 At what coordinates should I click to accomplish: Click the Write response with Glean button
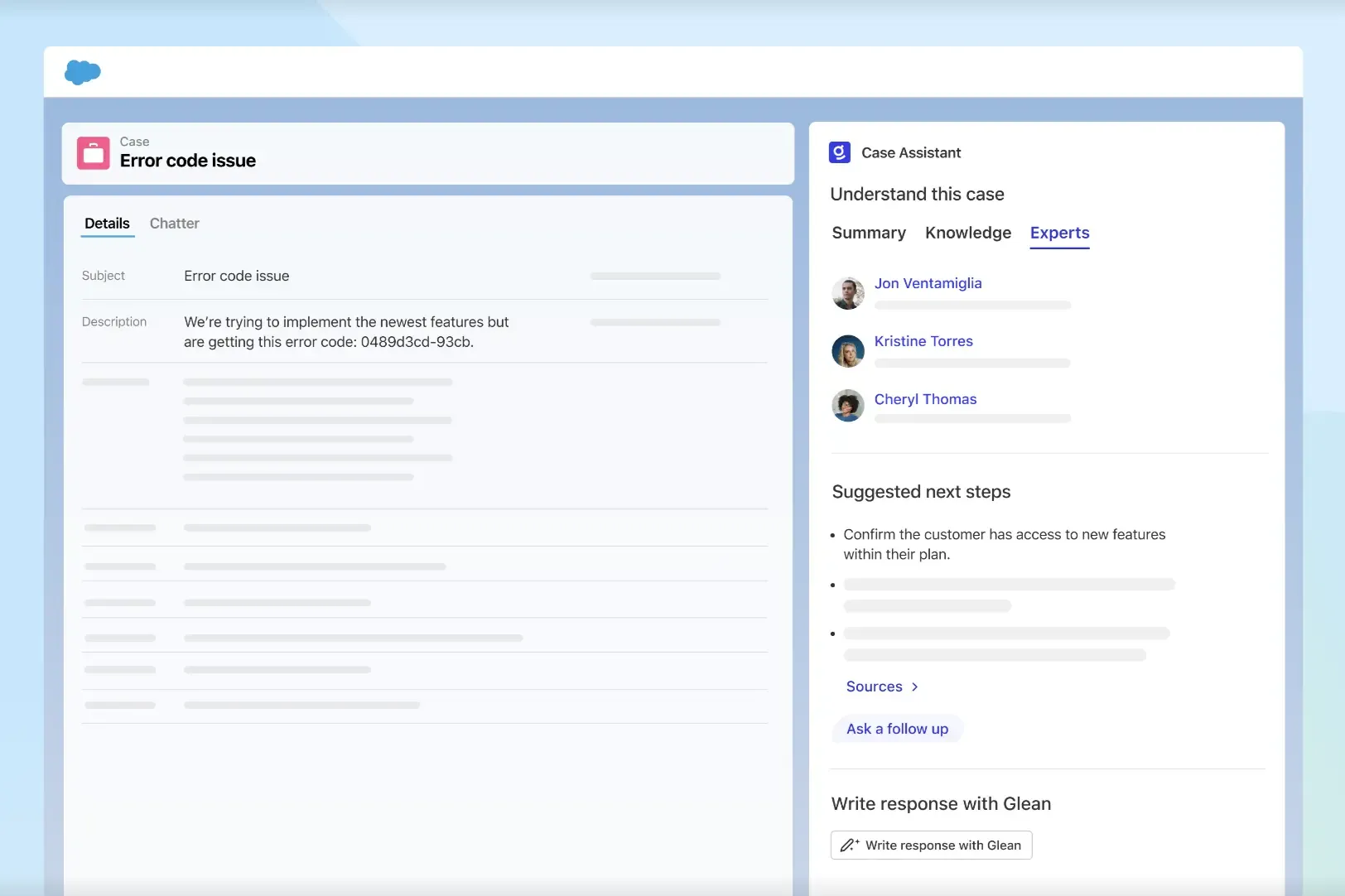[932, 845]
